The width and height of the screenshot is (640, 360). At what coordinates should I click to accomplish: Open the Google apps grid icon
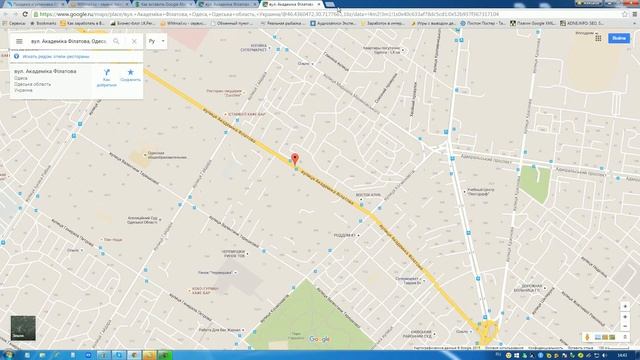(598, 38)
